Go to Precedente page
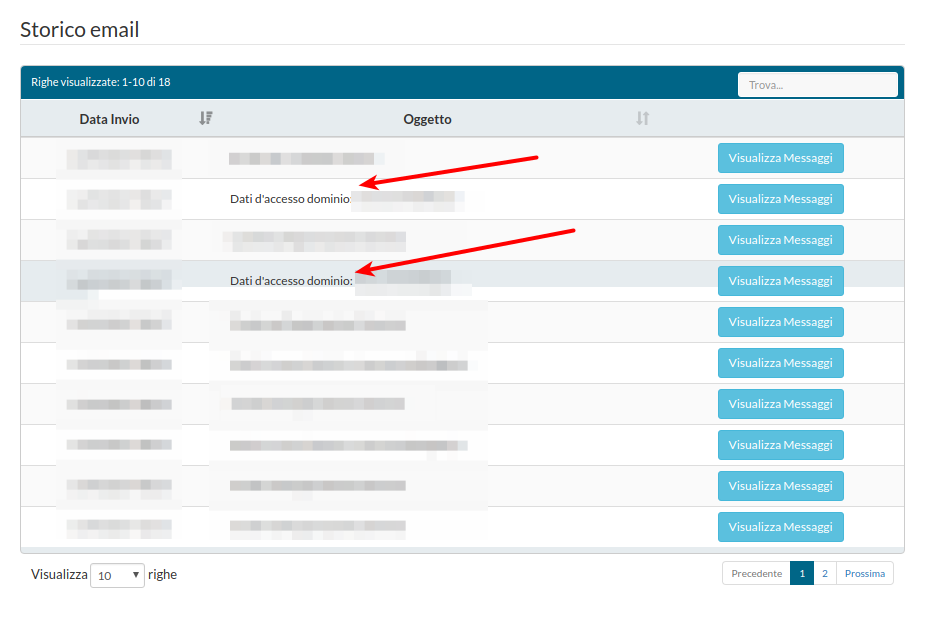Viewport: 935px width, 628px height. (x=756, y=573)
